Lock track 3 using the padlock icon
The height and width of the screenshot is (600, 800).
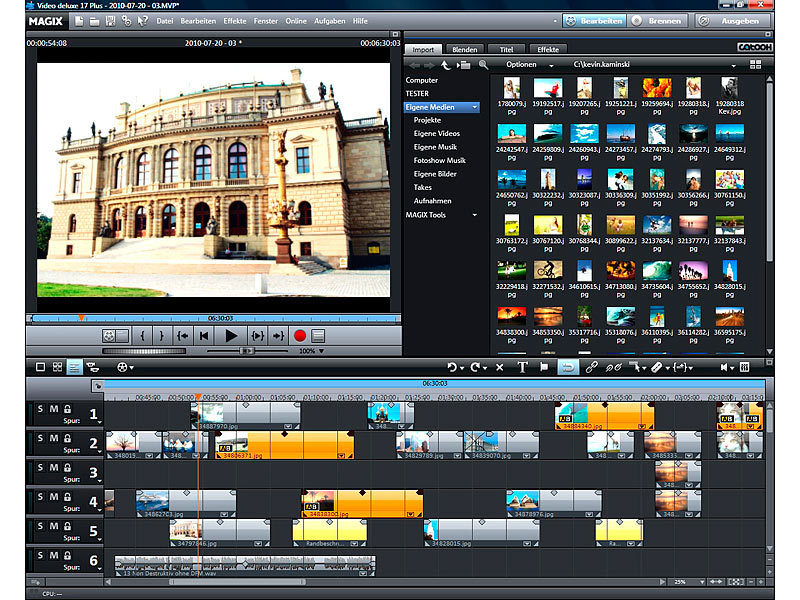(67, 468)
